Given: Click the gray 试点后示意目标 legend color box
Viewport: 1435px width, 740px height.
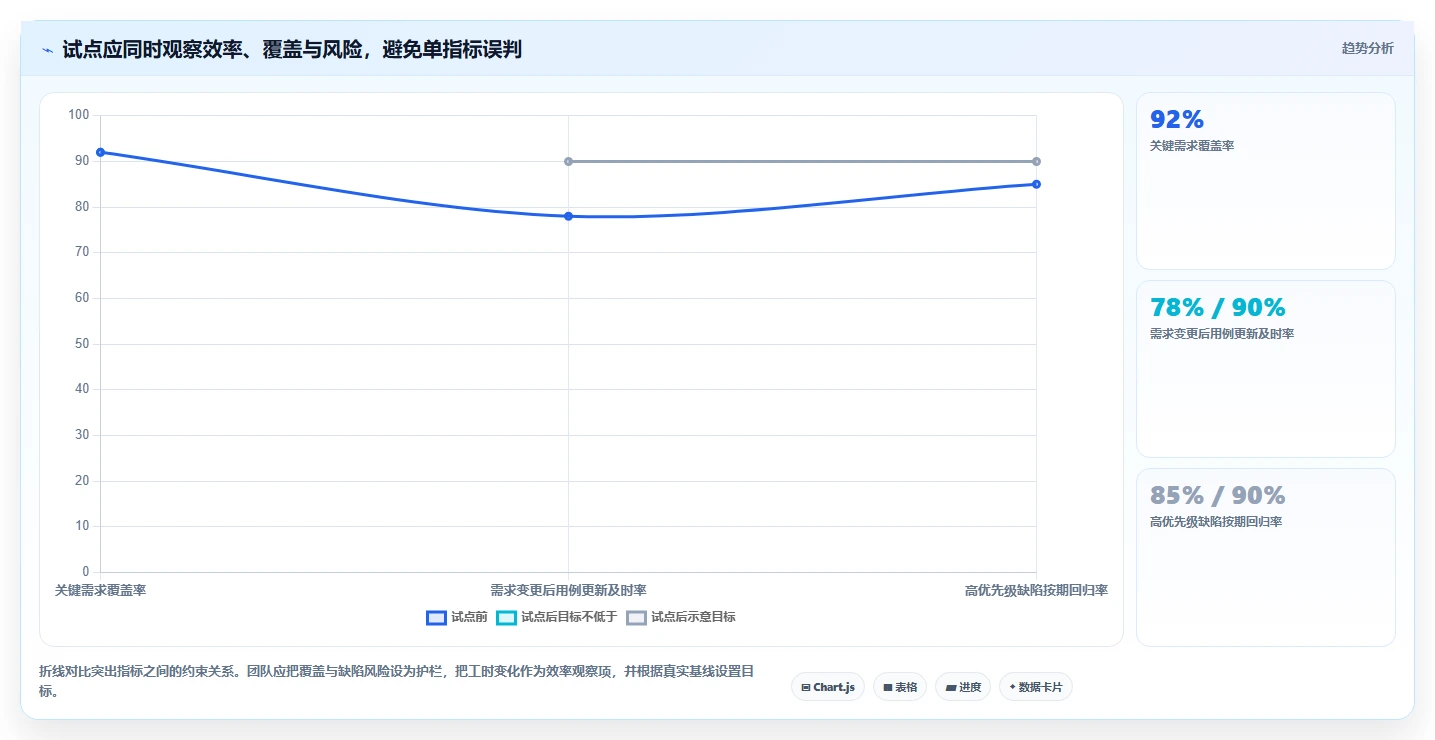Looking at the screenshot, I should pos(636,618).
